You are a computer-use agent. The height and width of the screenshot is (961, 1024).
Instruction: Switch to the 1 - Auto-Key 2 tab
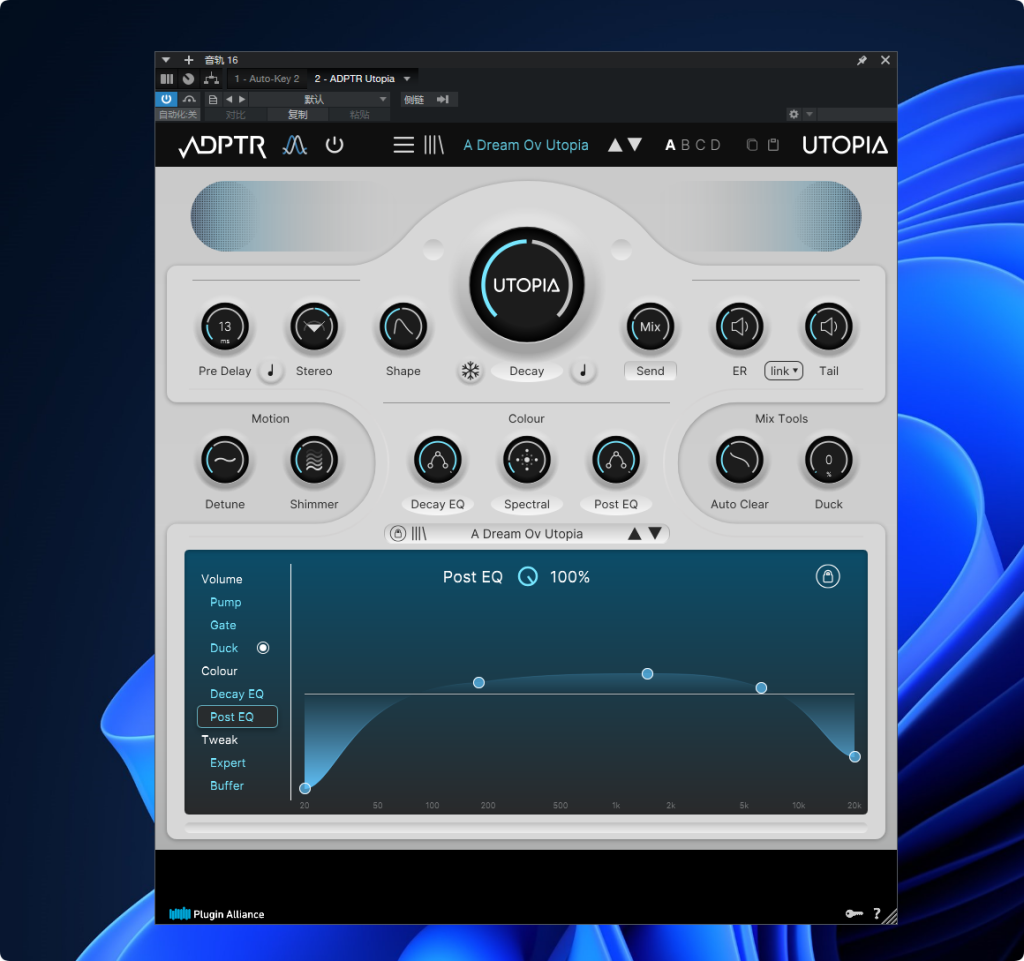tap(267, 78)
